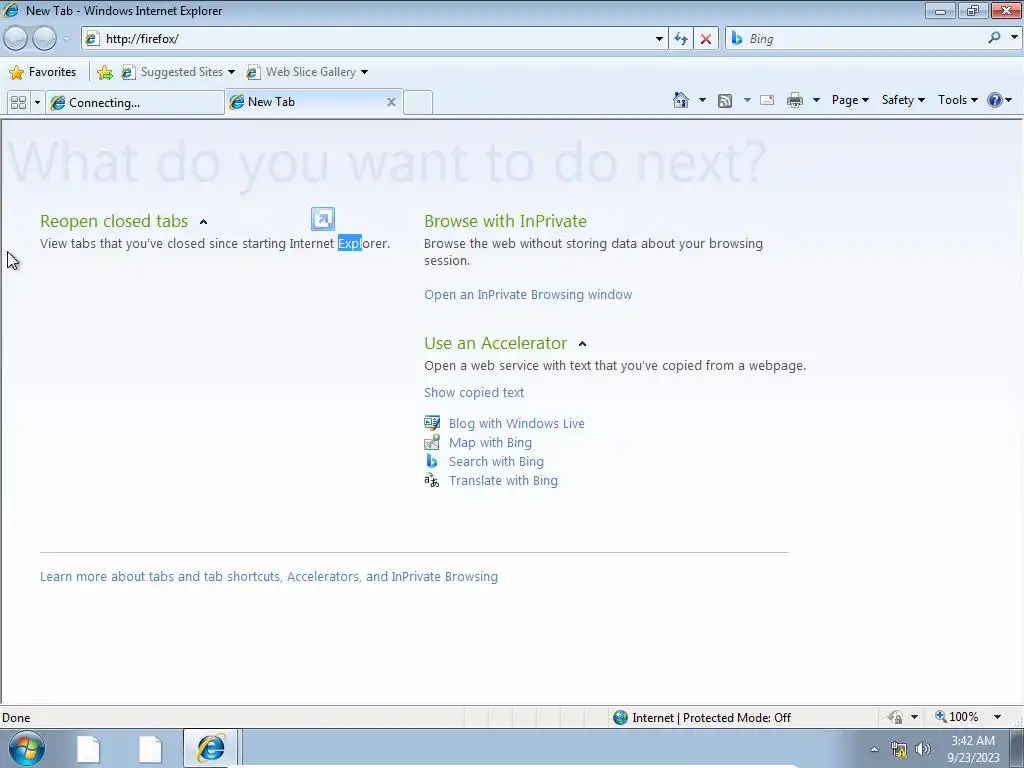Click Translate with Bing link
This screenshot has height=768, width=1024.
[x=503, y=481]
